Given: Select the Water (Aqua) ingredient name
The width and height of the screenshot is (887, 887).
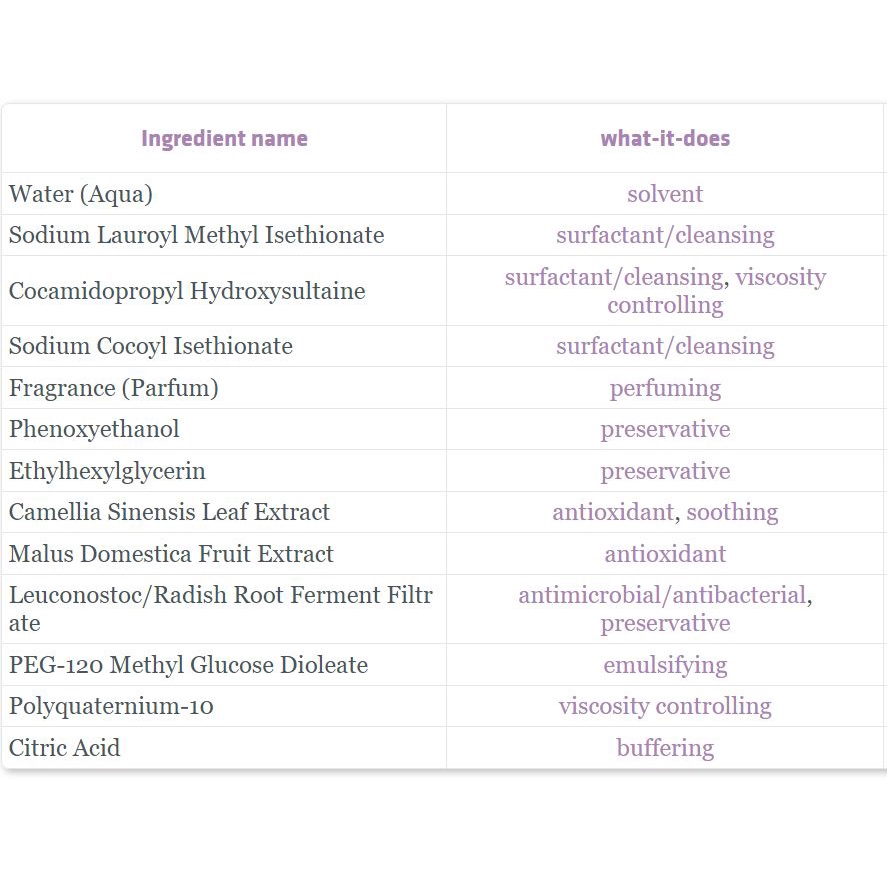Looking at the screenshot, I should [x=81, y=194].
